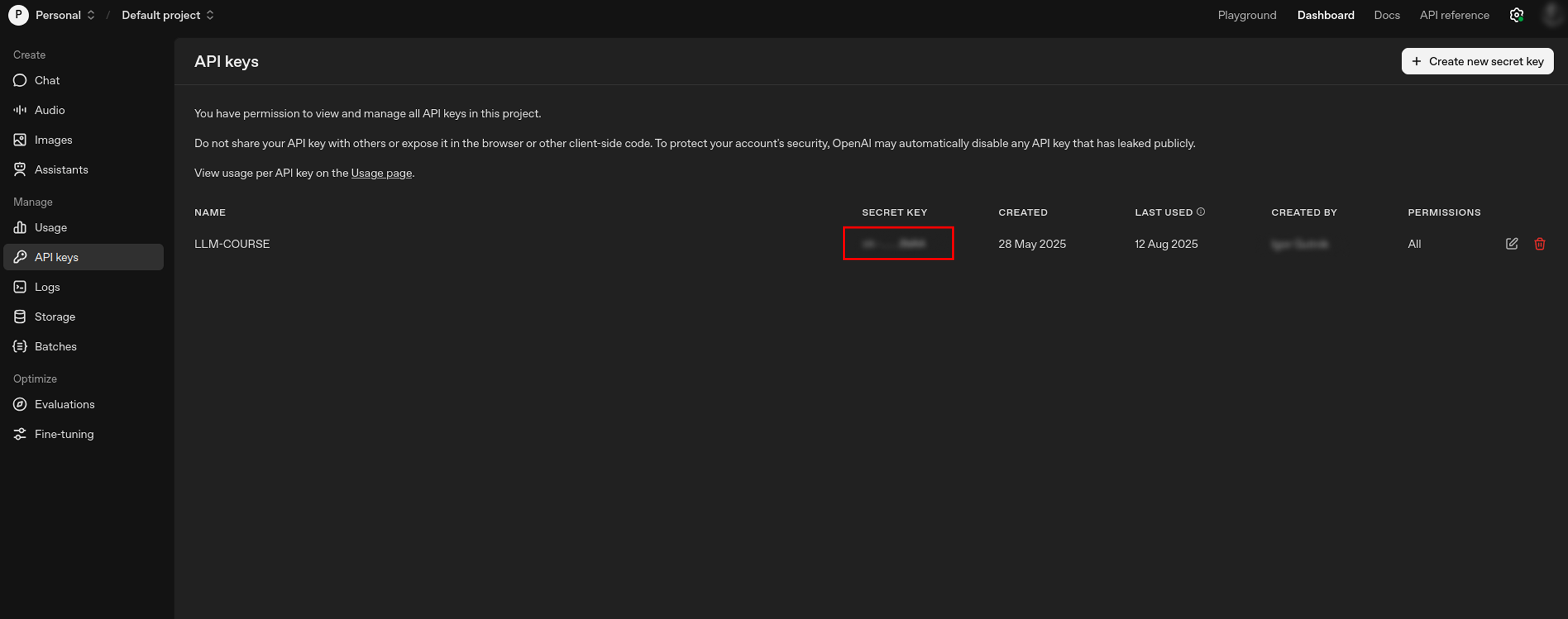Image resolution: width=1568 pixels, height=619 pixels.
Task: Select Logs in the sidebar
Action: click(84, 287)
